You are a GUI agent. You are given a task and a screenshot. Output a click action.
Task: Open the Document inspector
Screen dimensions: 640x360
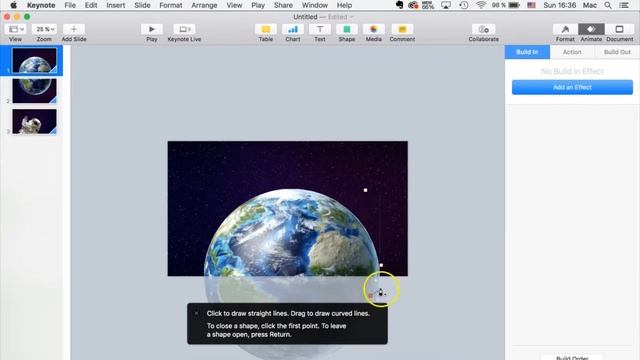[619, 29]
